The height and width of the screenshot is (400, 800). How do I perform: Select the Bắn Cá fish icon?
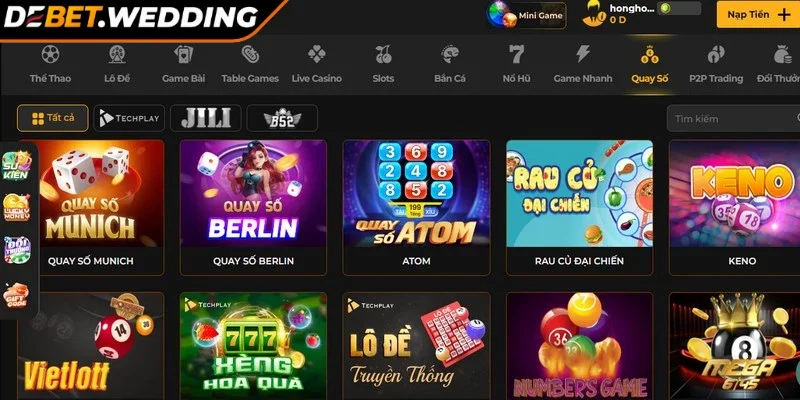[449, 54]
